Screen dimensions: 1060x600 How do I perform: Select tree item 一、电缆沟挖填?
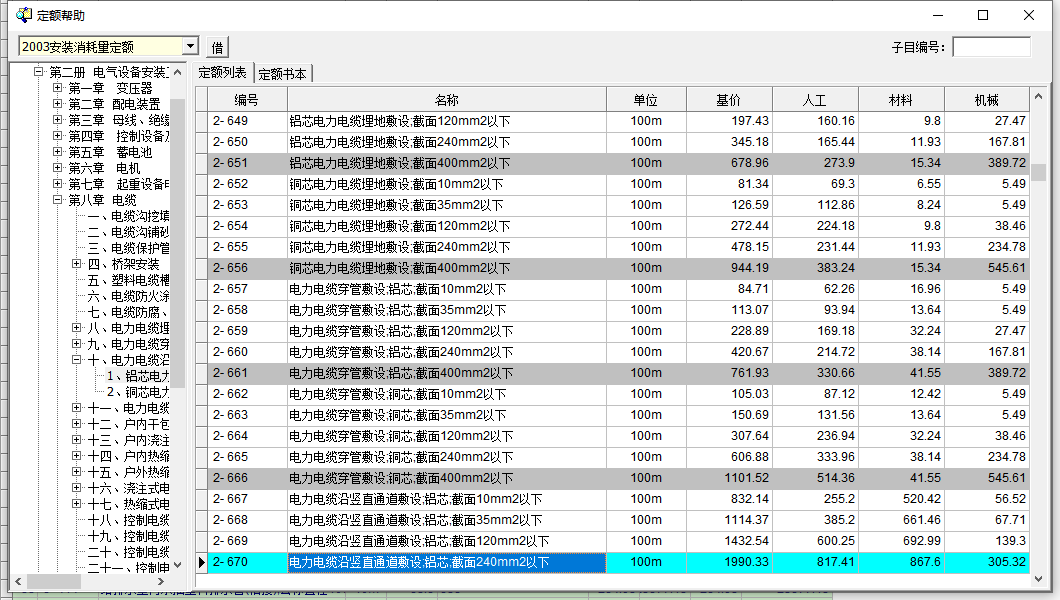128,216
